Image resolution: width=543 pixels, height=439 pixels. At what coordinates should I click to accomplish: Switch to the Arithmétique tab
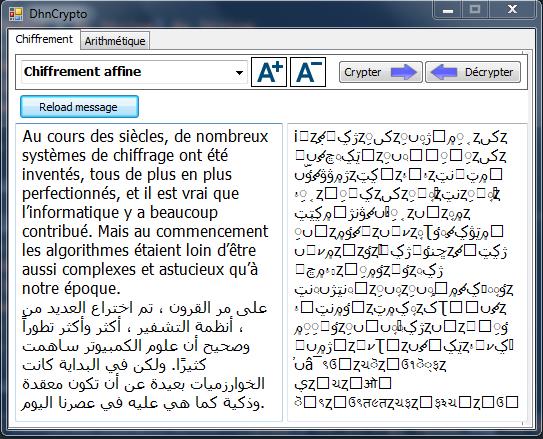(115, 41)
